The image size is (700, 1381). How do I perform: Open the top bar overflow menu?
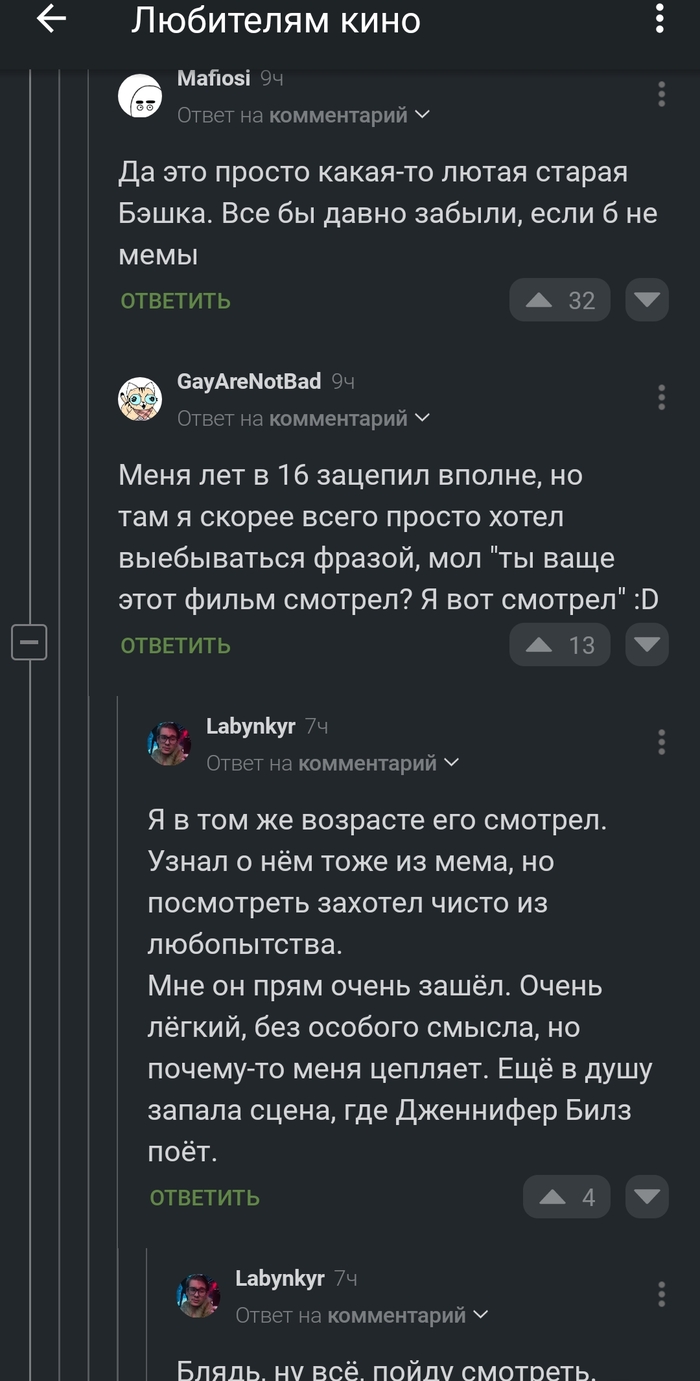point(659,19)
